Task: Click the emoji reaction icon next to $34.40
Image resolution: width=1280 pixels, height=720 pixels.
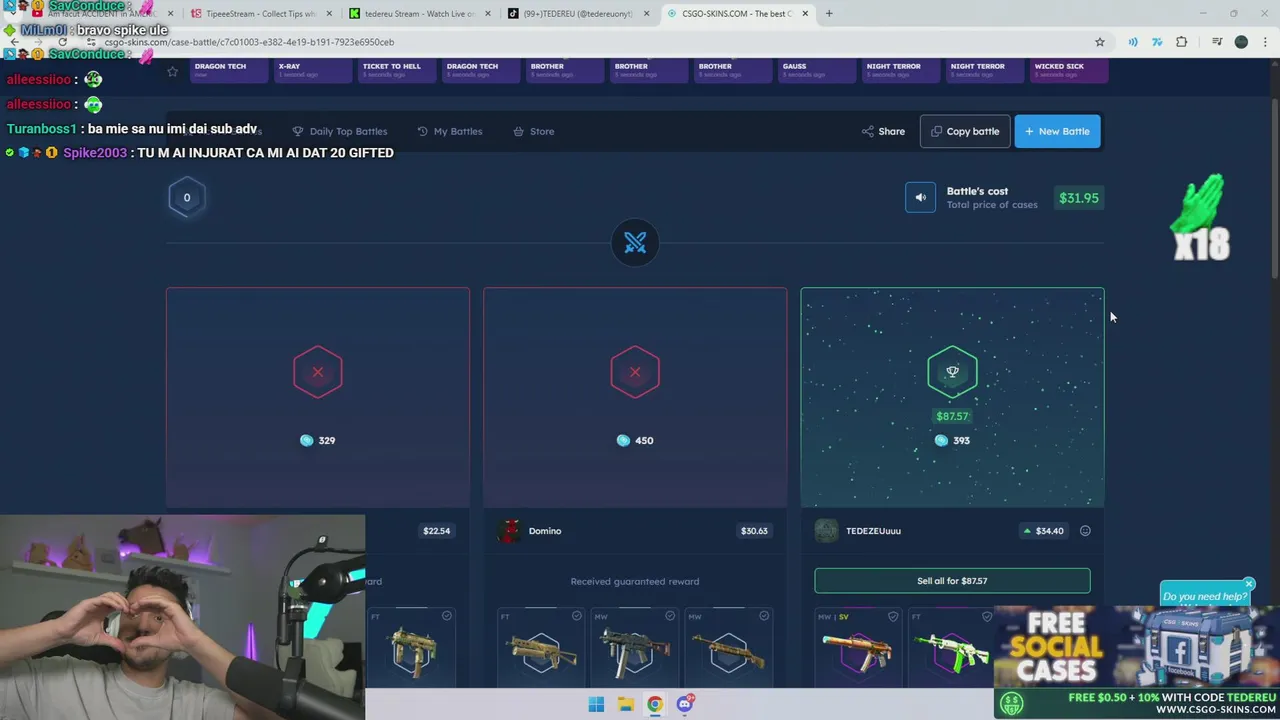Action: point(1085,531)
